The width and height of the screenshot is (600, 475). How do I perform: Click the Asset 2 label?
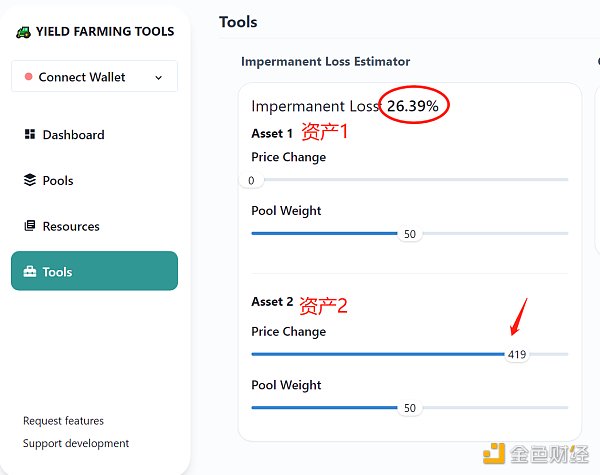point(272,302)
